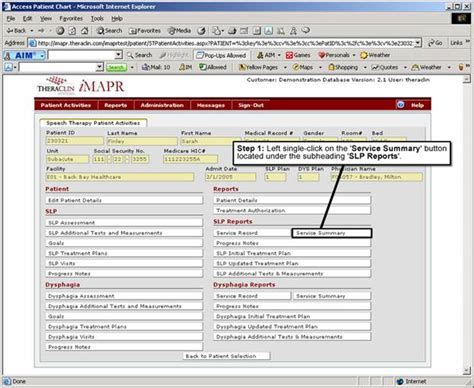Open the IM toolbar button

coord(185,67)
